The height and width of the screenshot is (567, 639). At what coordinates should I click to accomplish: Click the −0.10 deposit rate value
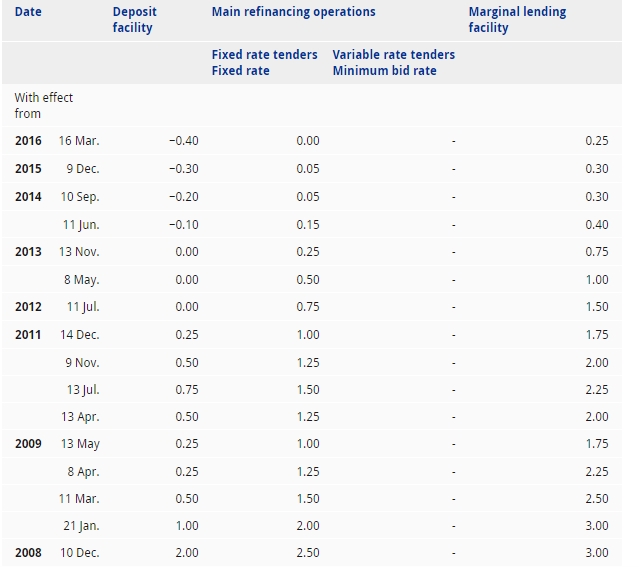click(184, 225)
